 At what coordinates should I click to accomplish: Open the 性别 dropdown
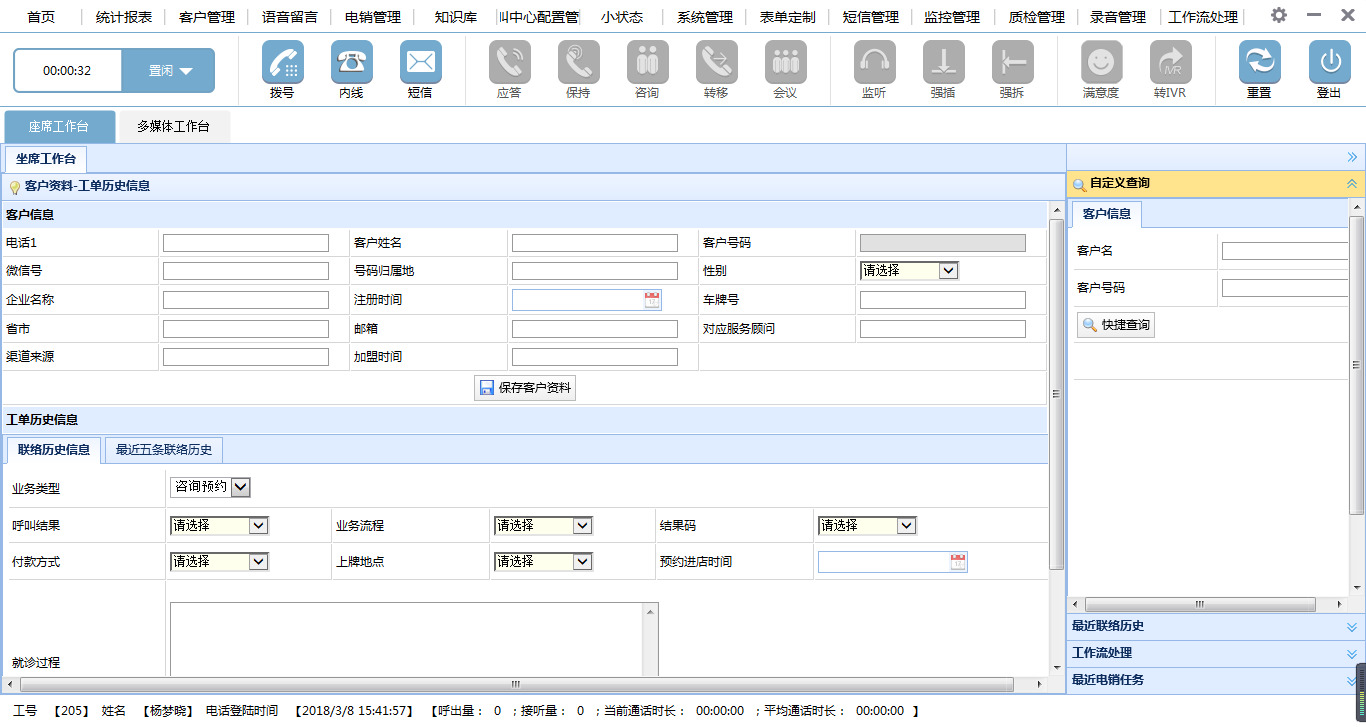909,270
